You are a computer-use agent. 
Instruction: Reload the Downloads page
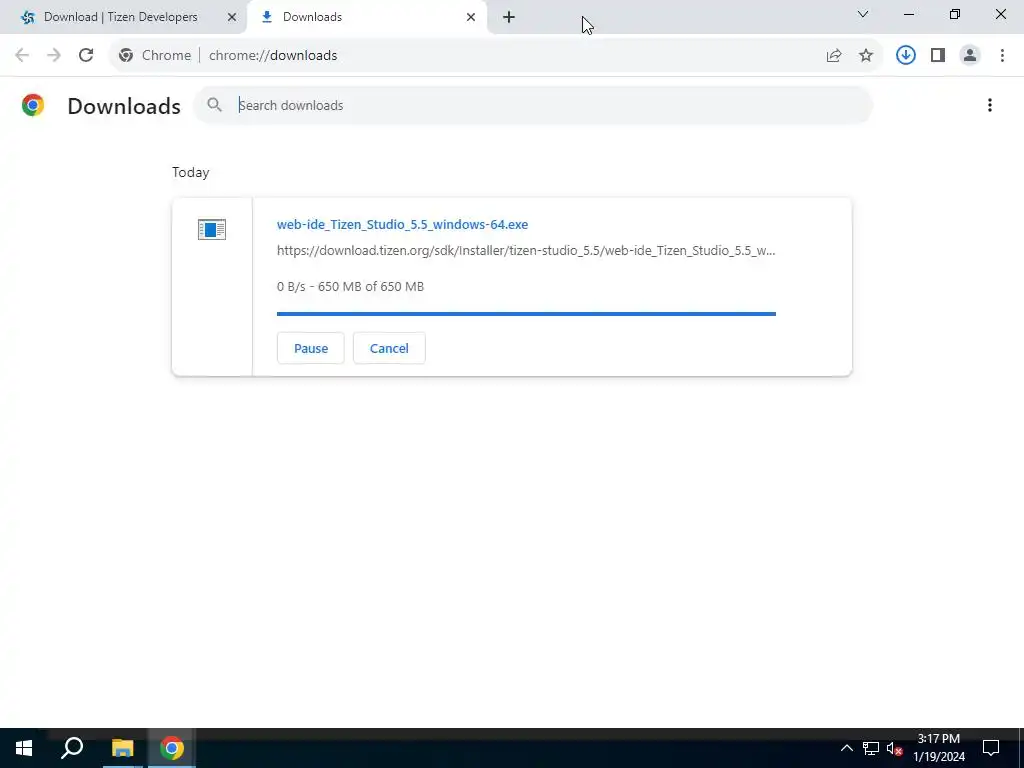tap(86, 56)
